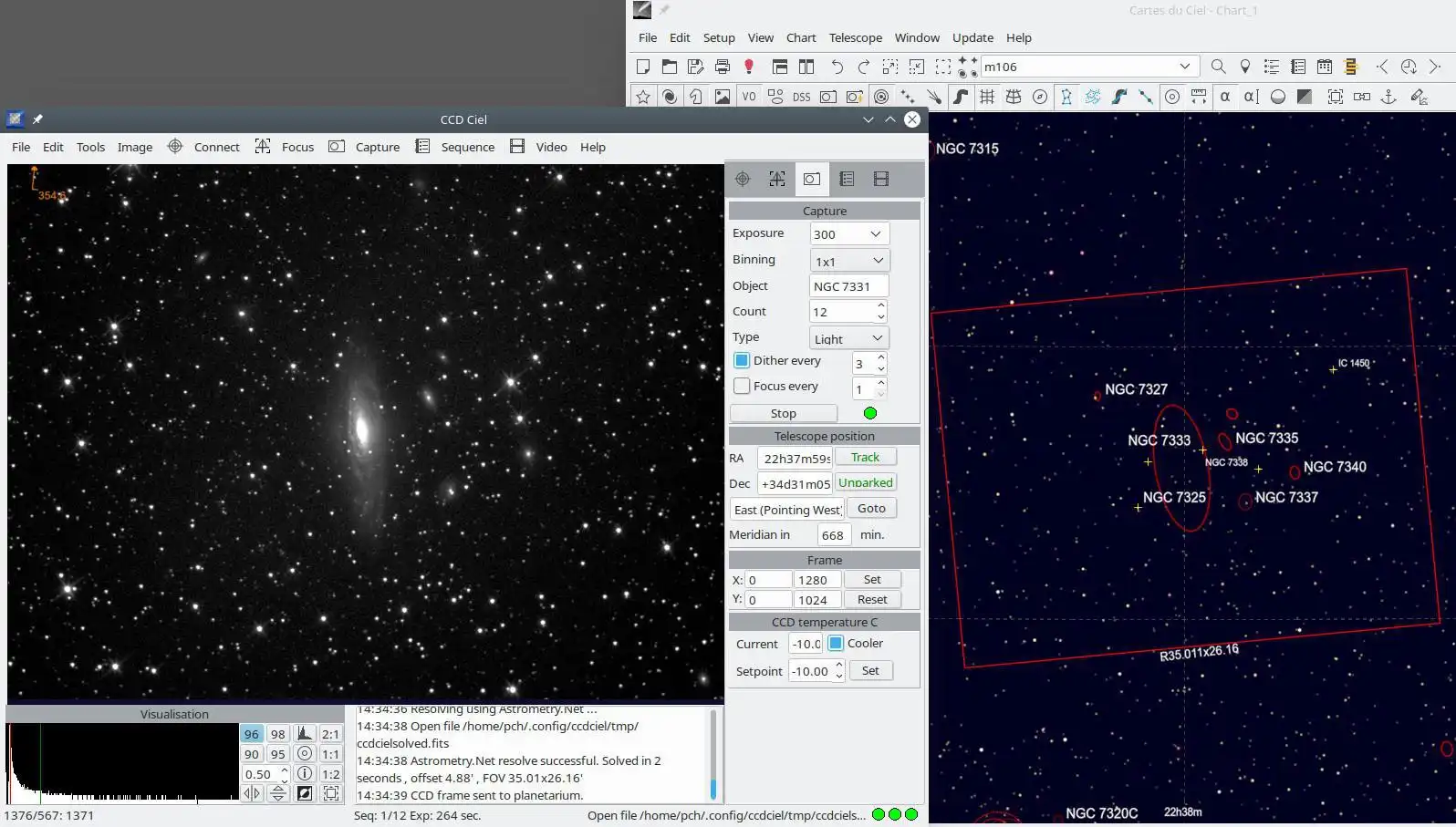Click the magnifier search icon beside m106
The image size is (1456, 827).
click(x=1218, y=67)
